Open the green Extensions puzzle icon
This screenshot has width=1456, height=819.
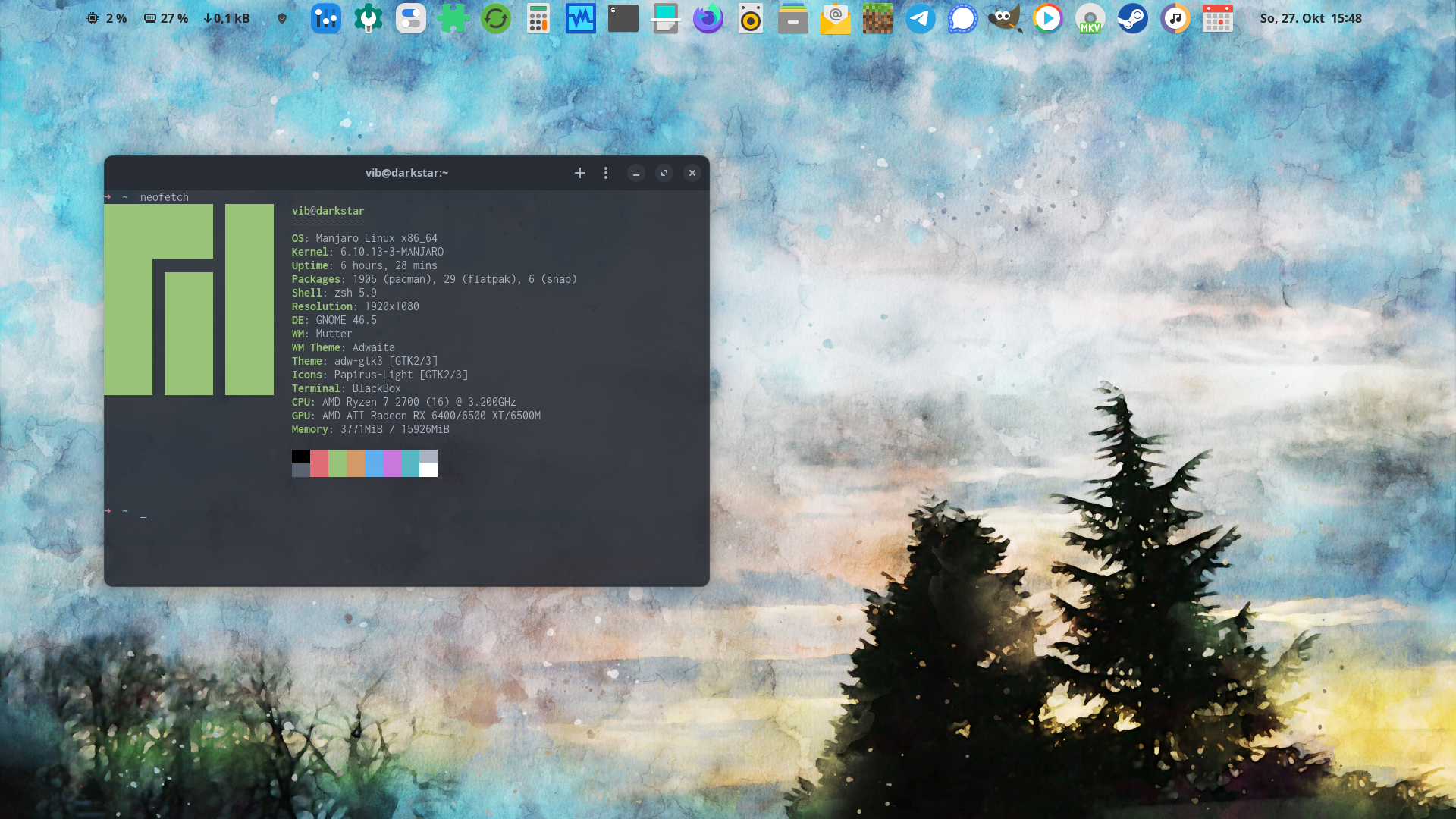pyautogui.click(x=453, y=18)
